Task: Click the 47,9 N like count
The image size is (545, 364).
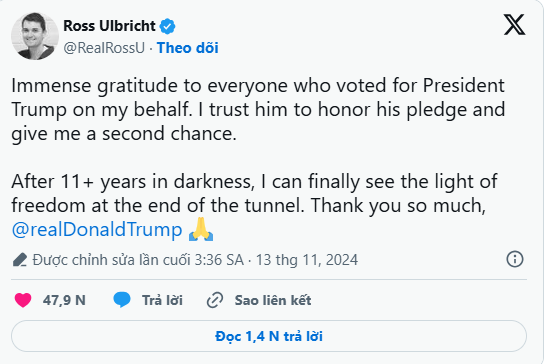Action: click(x=64, y=300)
